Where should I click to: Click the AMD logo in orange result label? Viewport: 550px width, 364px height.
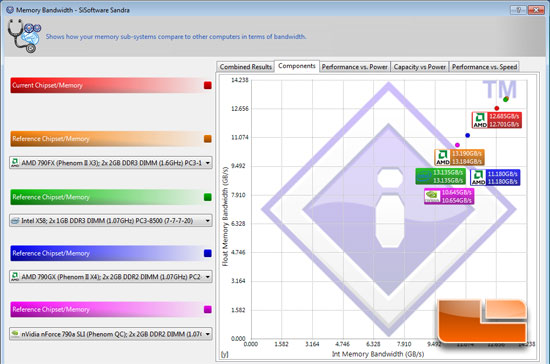tap(443, 157)
